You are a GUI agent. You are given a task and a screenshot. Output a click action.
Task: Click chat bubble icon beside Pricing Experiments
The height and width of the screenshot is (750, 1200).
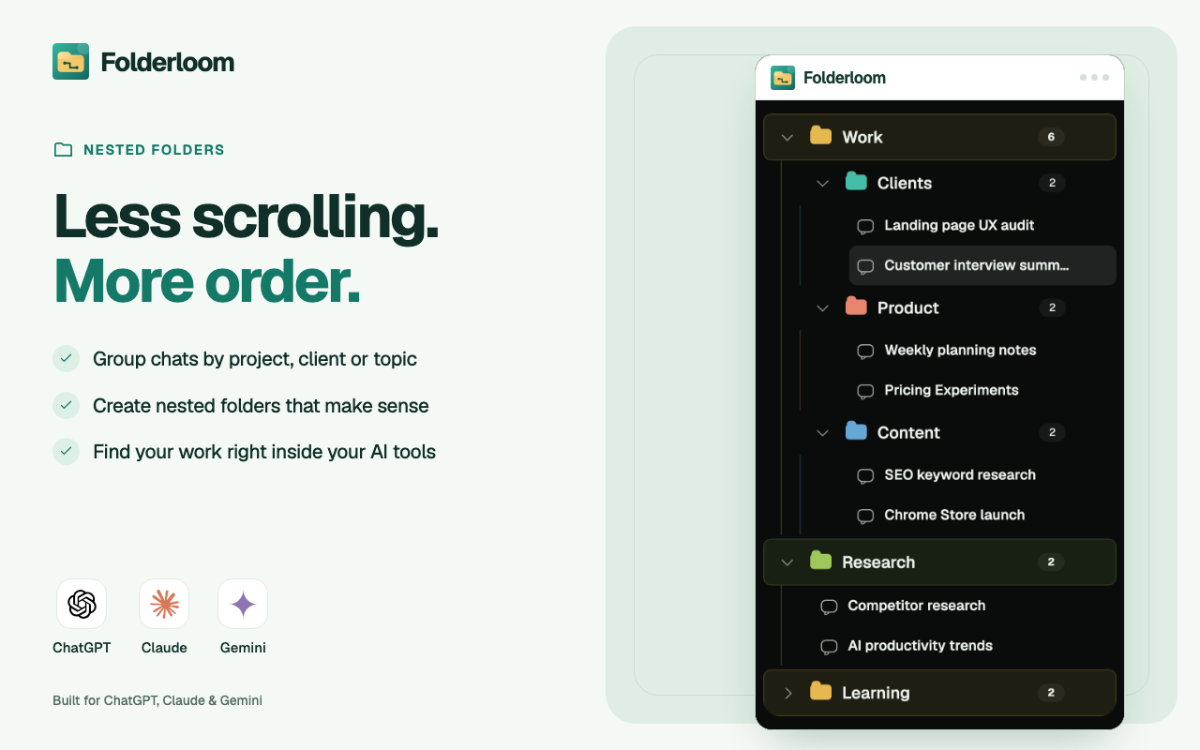pyautogui.click(x=866, y=391)
